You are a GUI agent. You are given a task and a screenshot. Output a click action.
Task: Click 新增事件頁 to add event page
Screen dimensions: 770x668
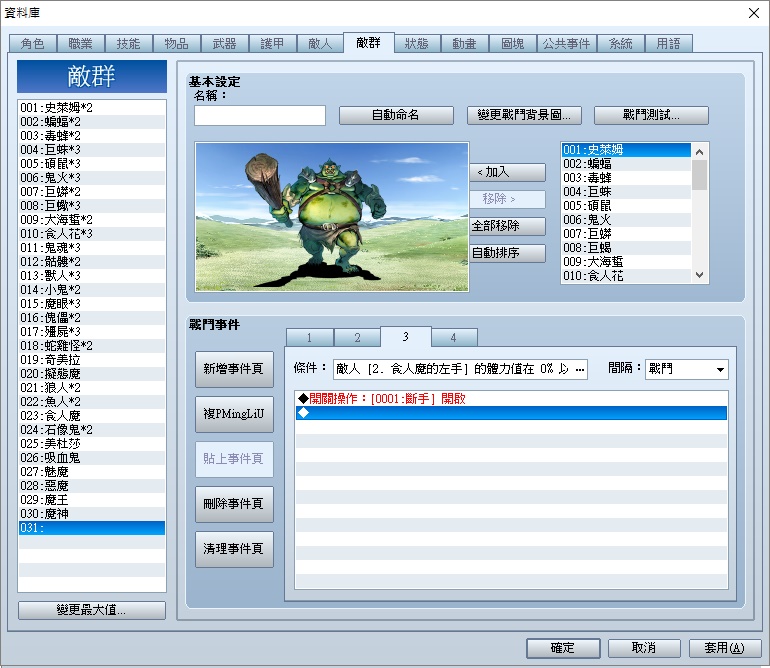(x=234, y=369)
